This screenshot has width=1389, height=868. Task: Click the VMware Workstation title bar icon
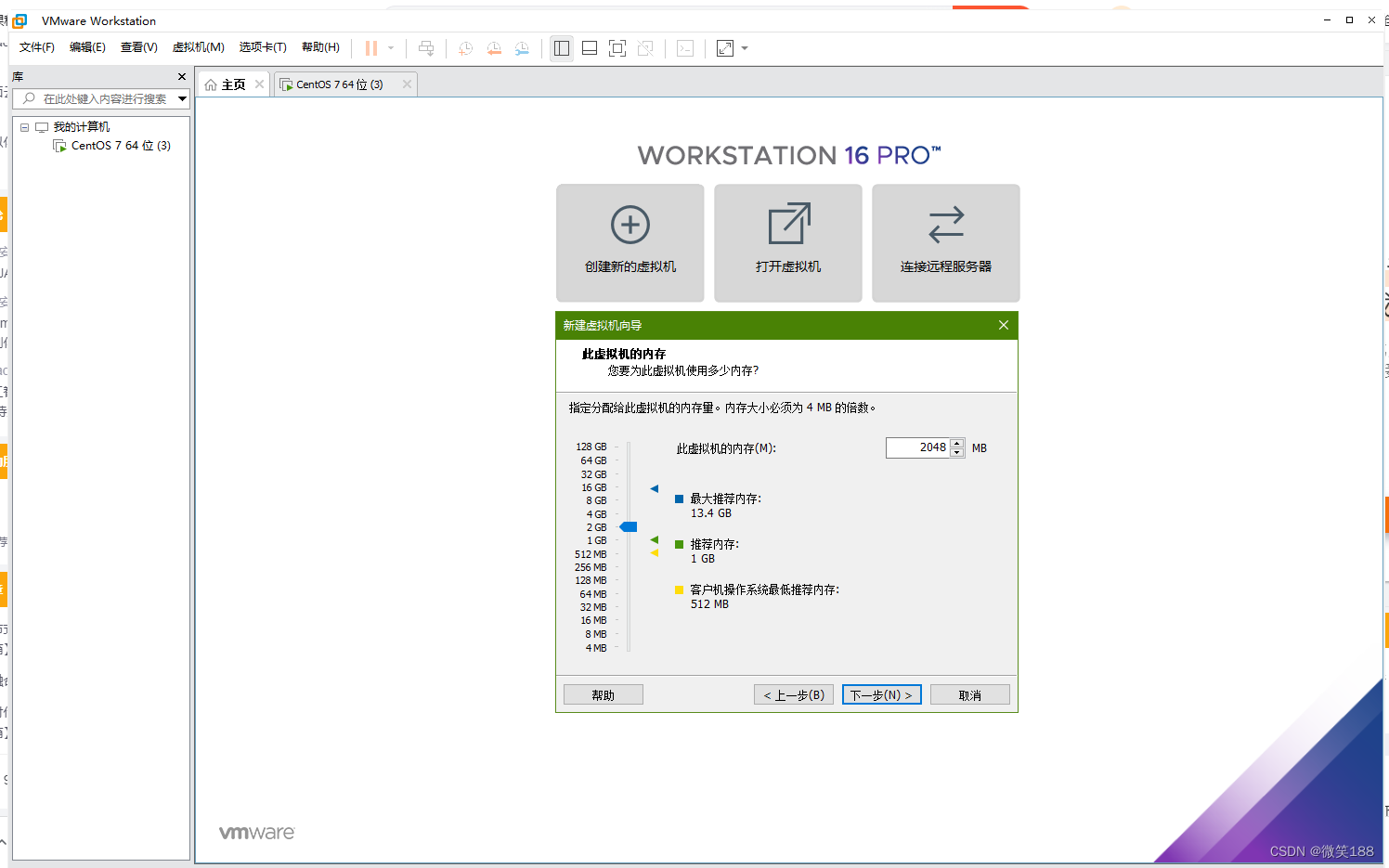pos(19,20)
